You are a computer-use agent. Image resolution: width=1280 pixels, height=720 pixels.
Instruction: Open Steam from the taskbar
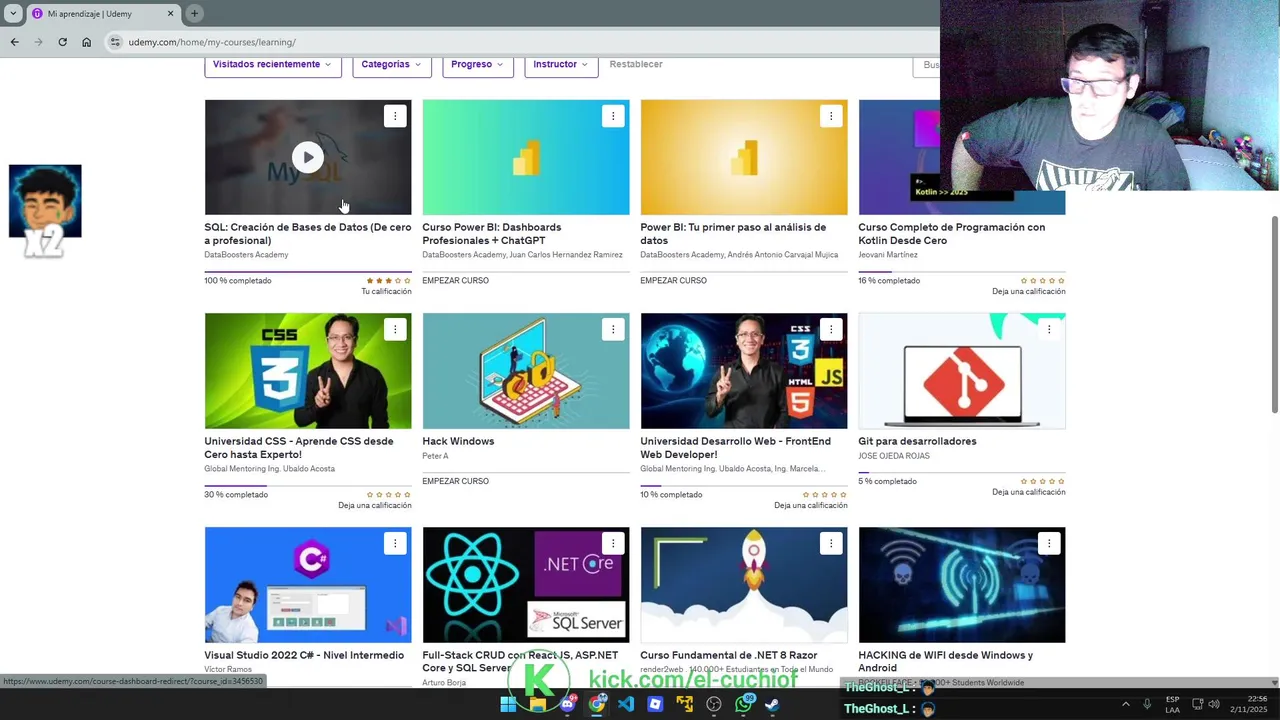point(772,704)
